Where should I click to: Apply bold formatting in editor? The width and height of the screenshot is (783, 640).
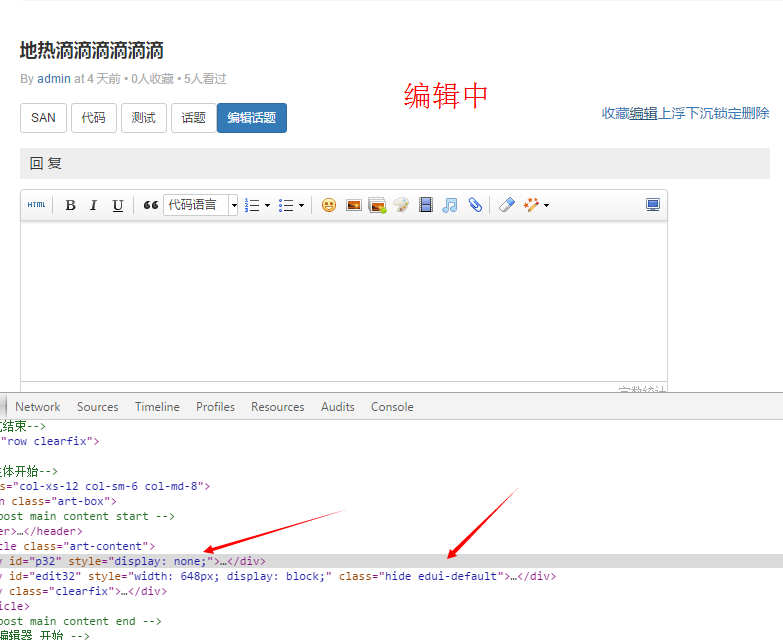[x=70, y=205]
